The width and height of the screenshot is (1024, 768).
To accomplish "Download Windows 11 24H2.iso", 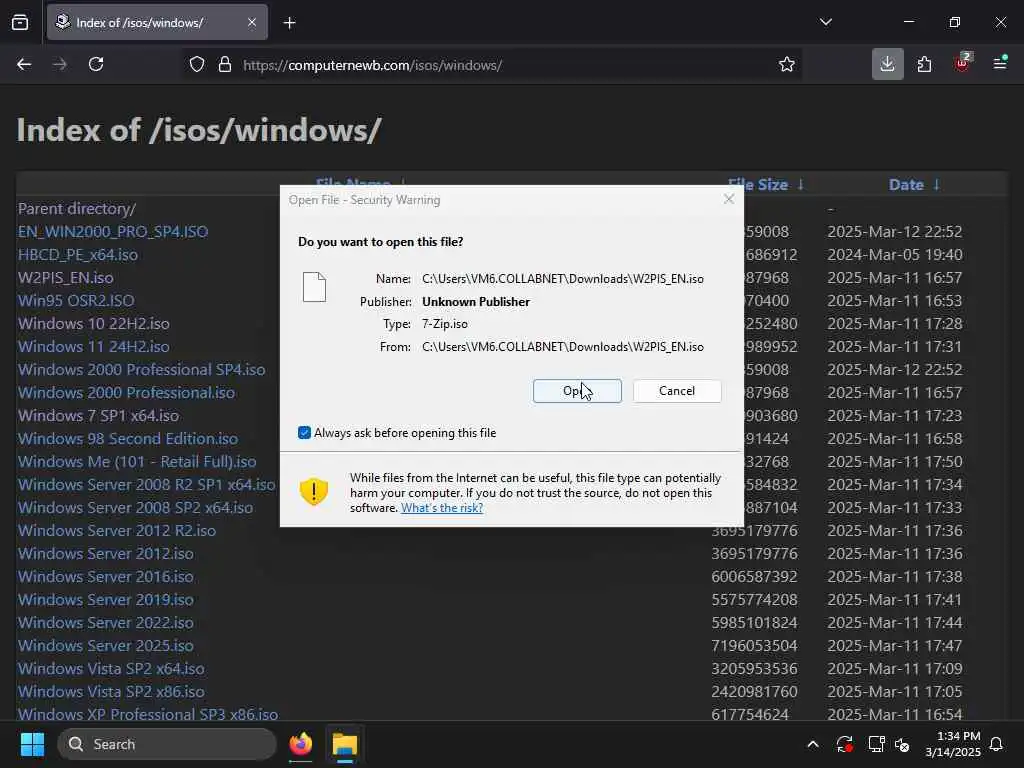I will click(93, 346).
